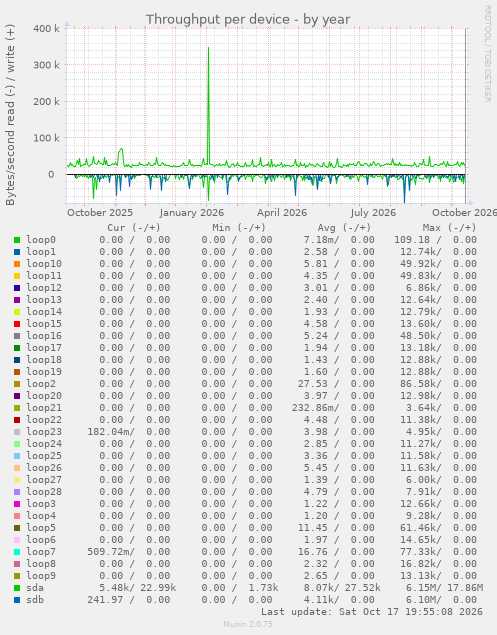Click the loop5 legend label
497x635 pixels.
(41, 528)
